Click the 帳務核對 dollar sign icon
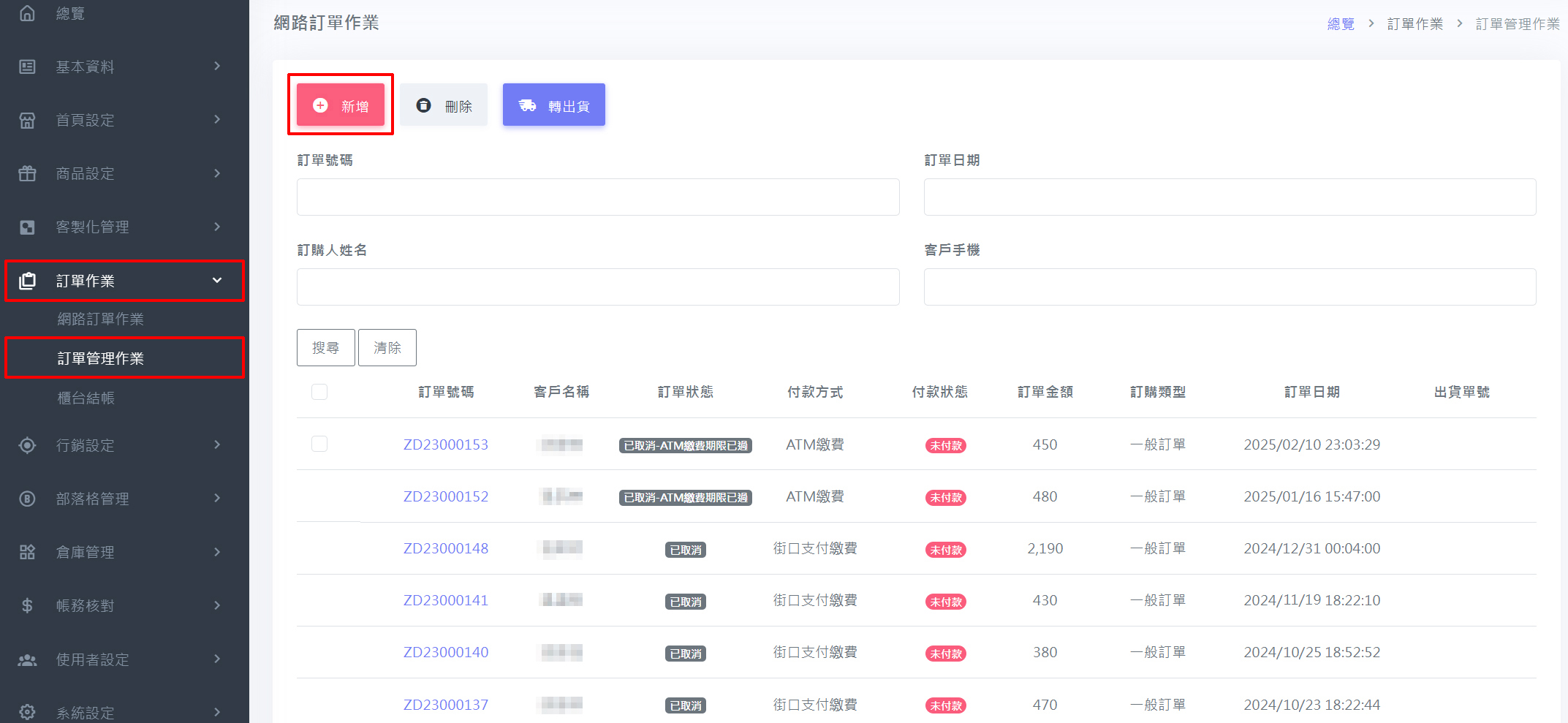 coord(27,605)
